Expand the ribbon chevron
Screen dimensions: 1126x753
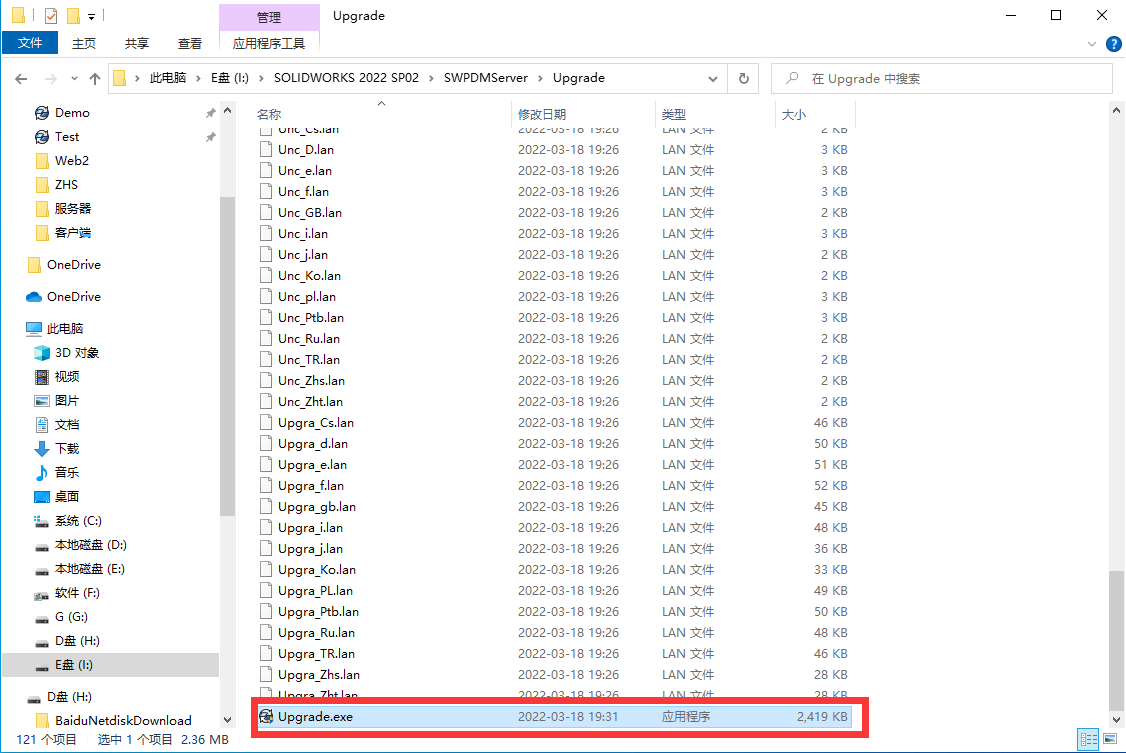[1092, 44]
